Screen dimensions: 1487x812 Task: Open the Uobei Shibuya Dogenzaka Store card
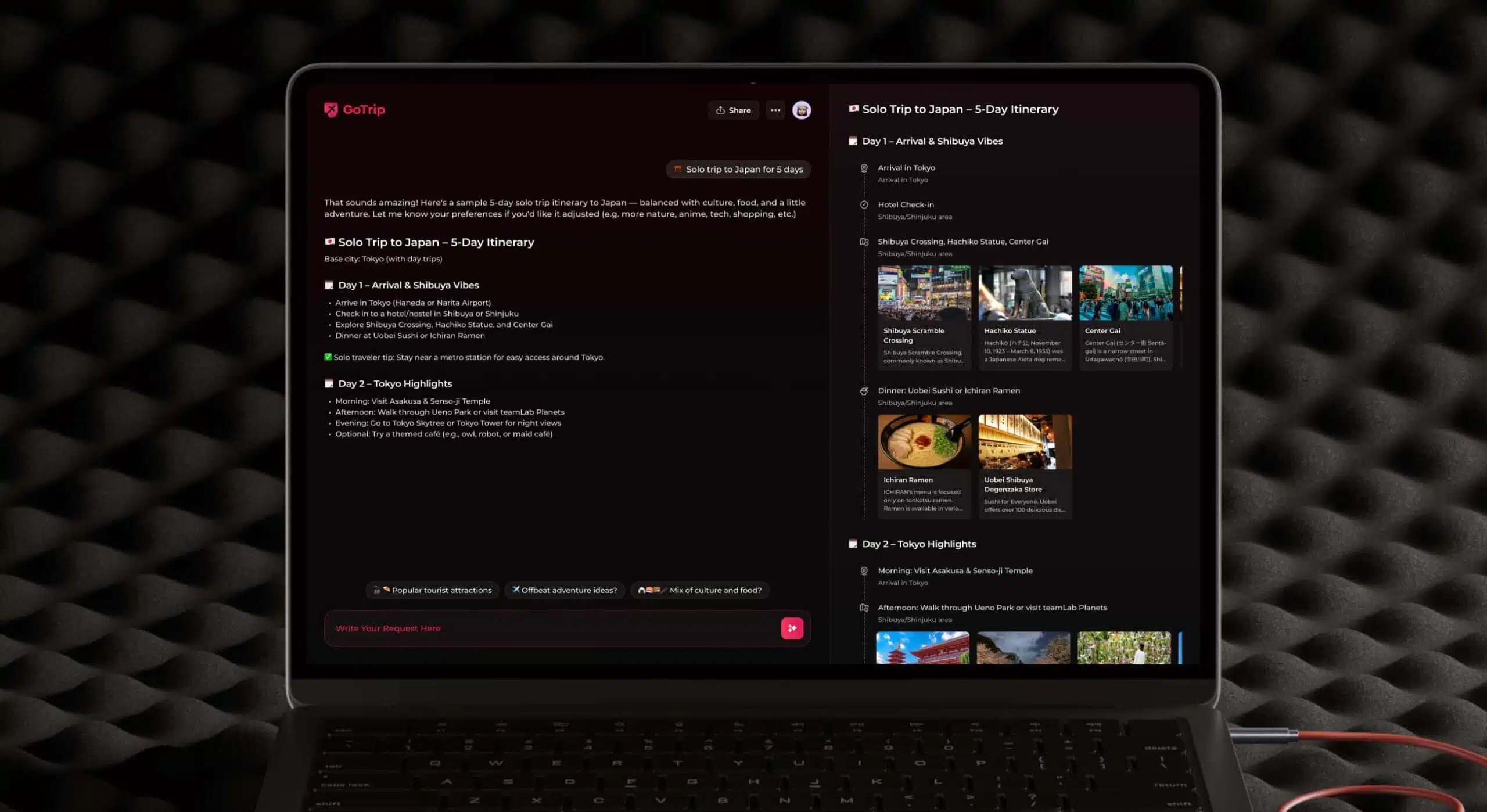click(1025, 466)
